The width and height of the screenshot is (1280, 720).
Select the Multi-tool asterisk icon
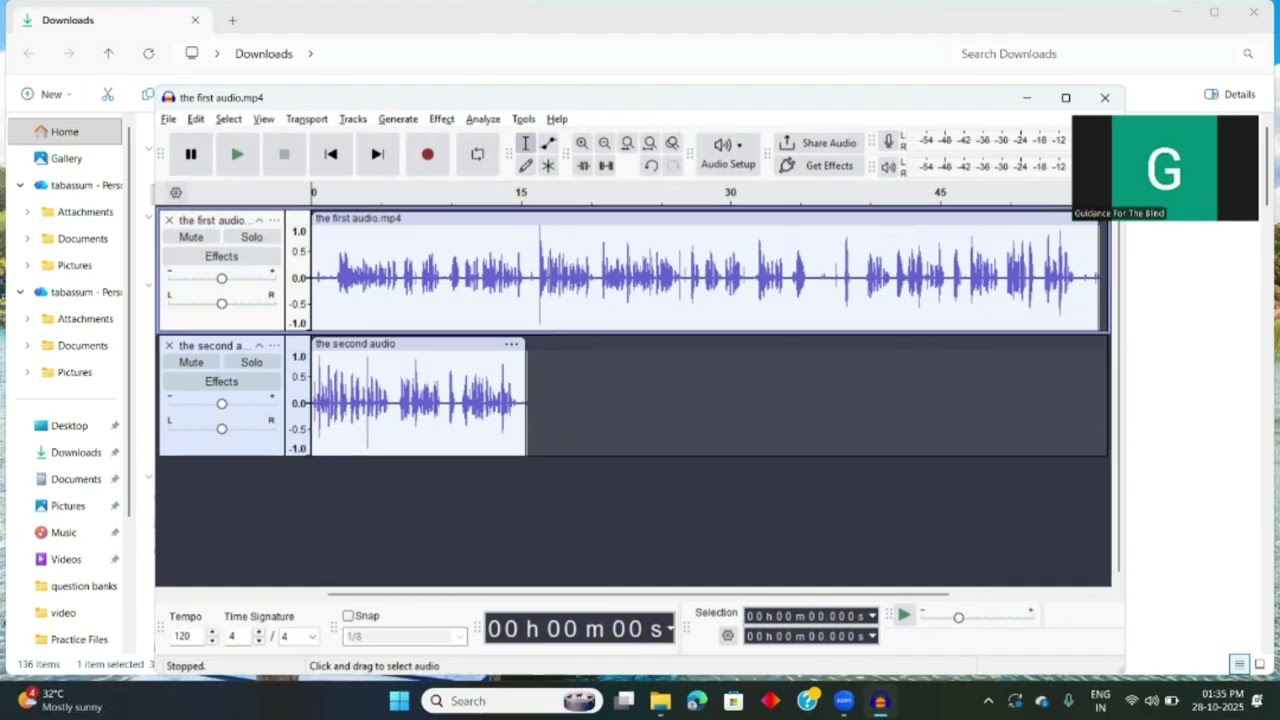(548, 165)
